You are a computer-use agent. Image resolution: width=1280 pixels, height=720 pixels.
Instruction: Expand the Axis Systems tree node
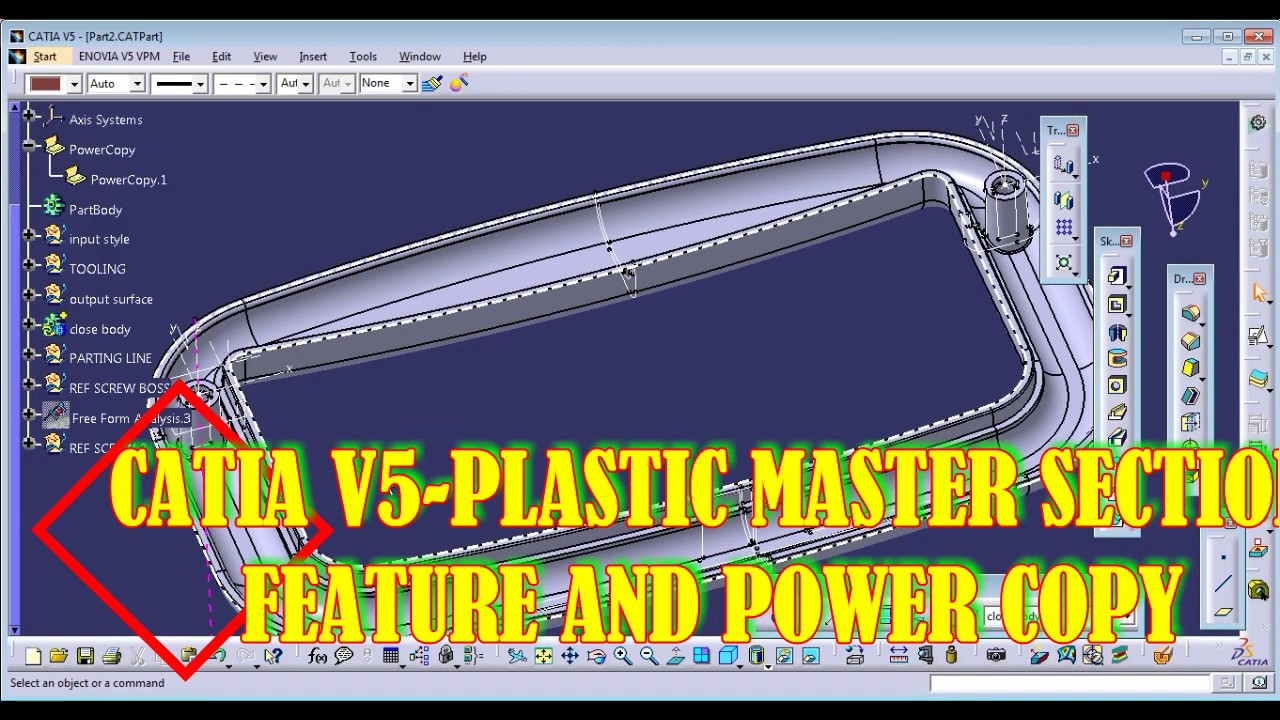click(28, 115)
